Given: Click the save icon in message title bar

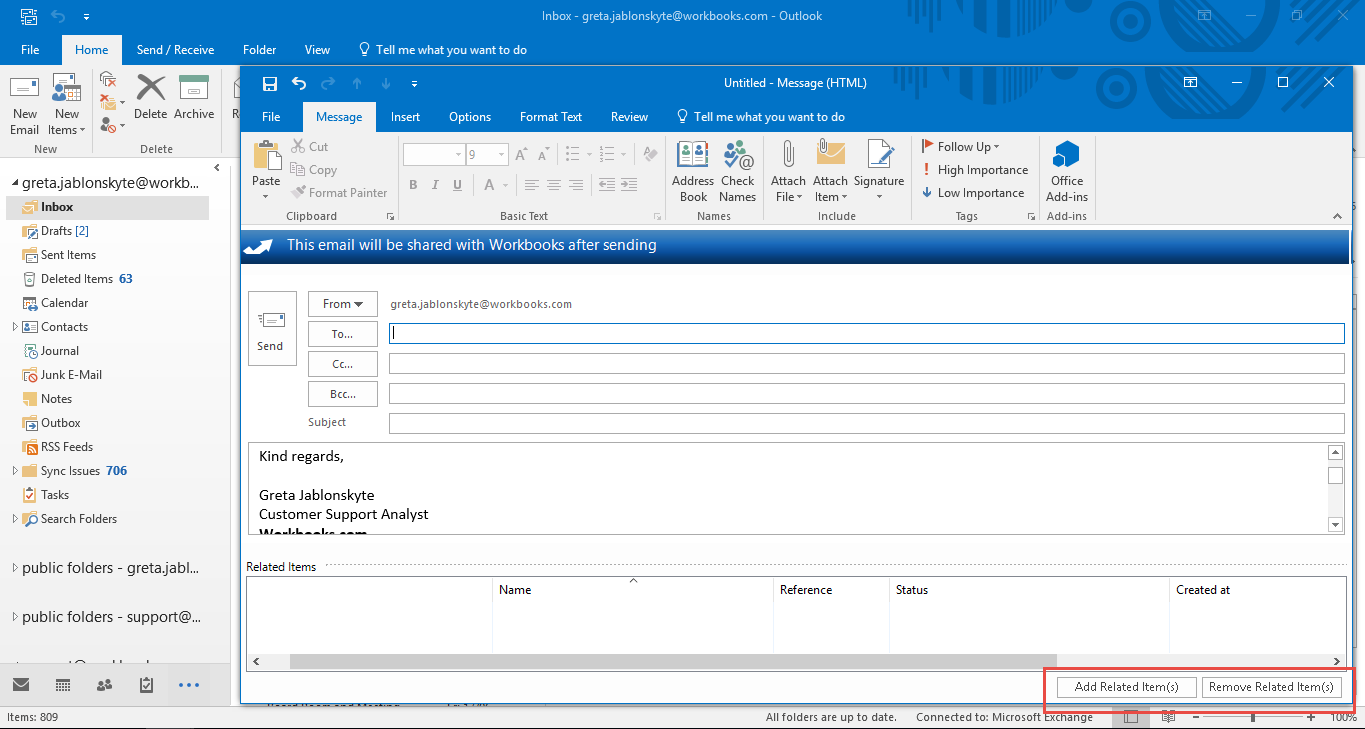Looking at the screenshot, I should [269, 83].
